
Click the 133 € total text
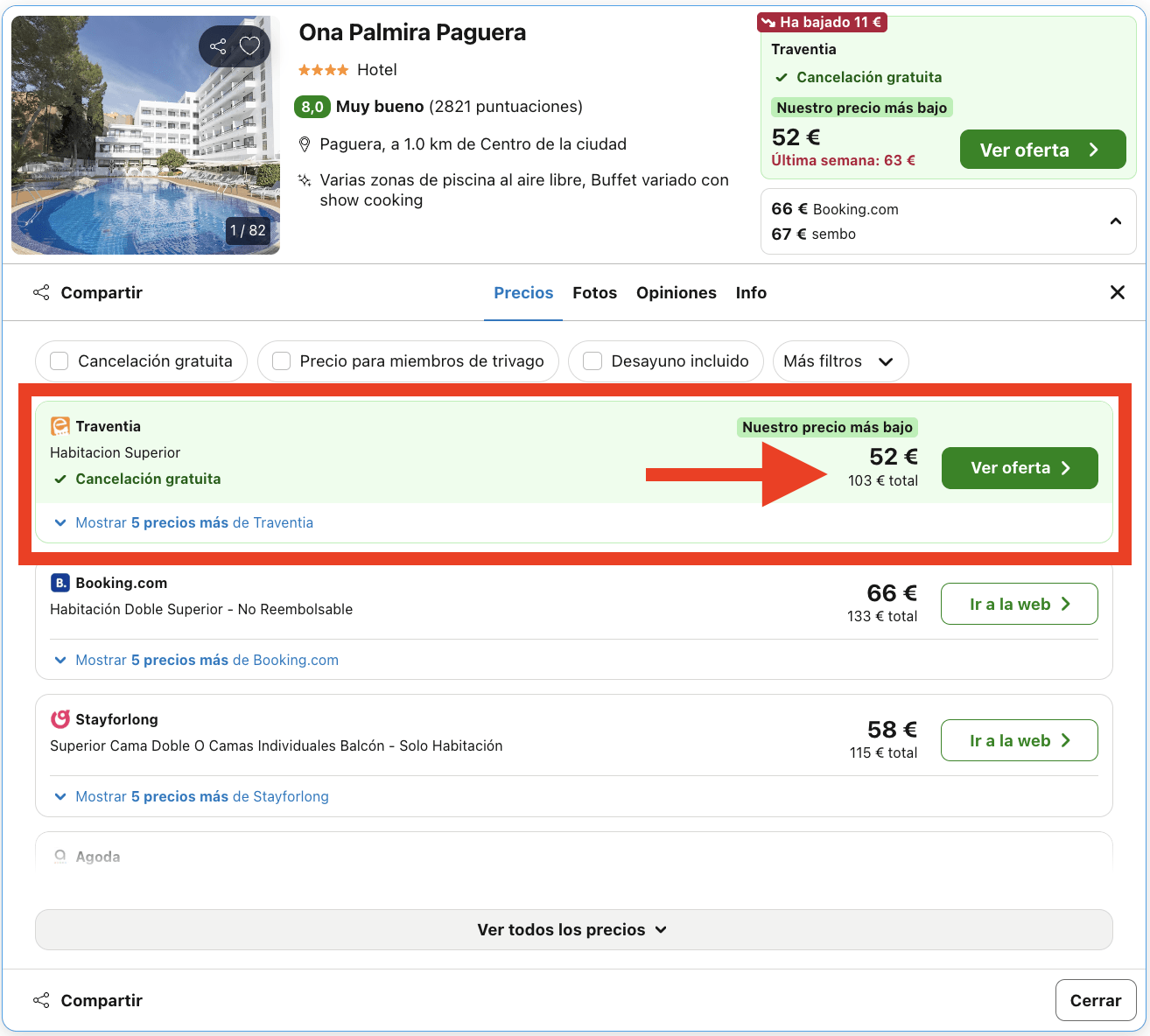[882, 616]
